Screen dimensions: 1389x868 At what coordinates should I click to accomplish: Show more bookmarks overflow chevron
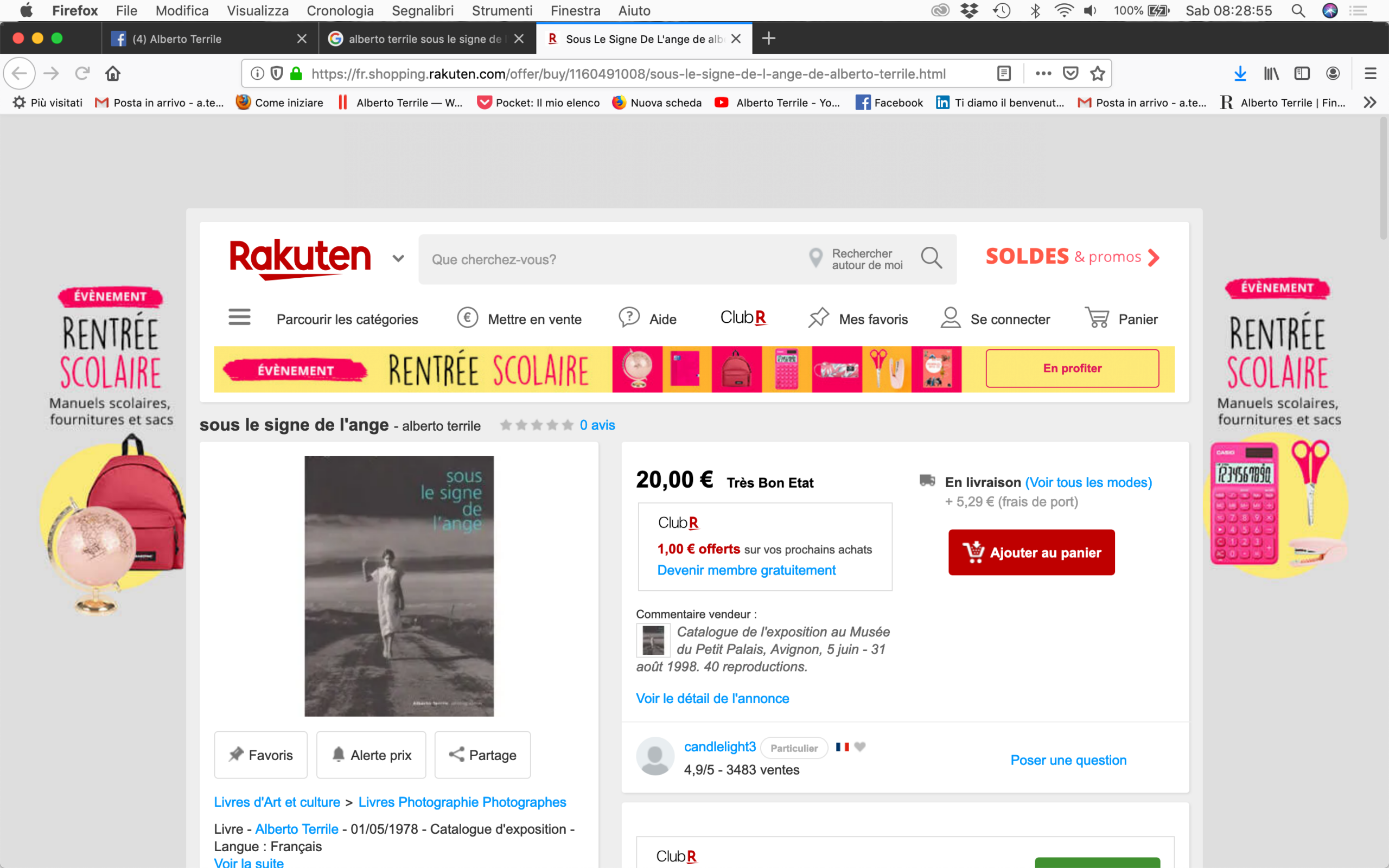pos(1369,102)
